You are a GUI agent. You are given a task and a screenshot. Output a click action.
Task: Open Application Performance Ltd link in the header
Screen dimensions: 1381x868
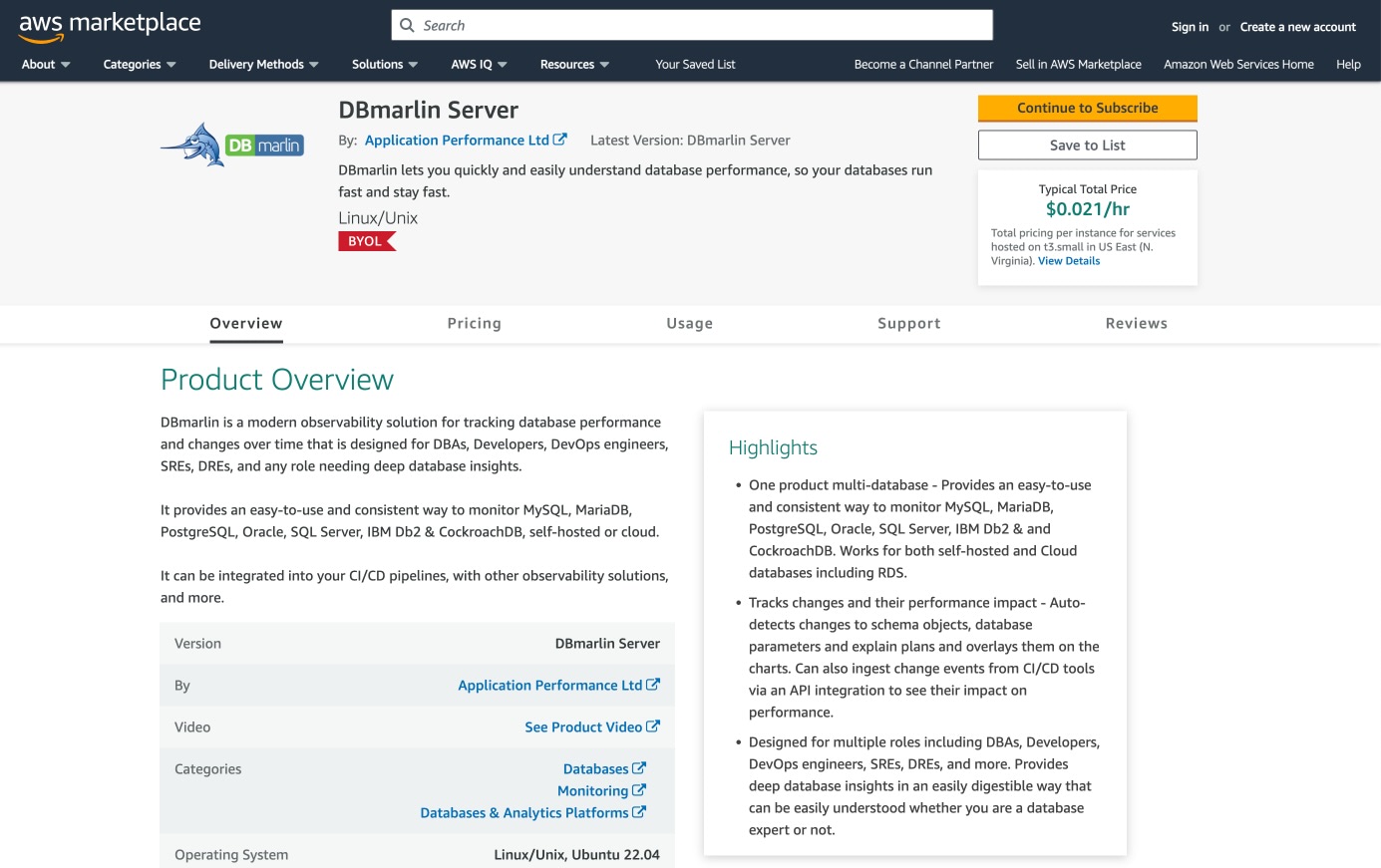click(x=457, y=140)
